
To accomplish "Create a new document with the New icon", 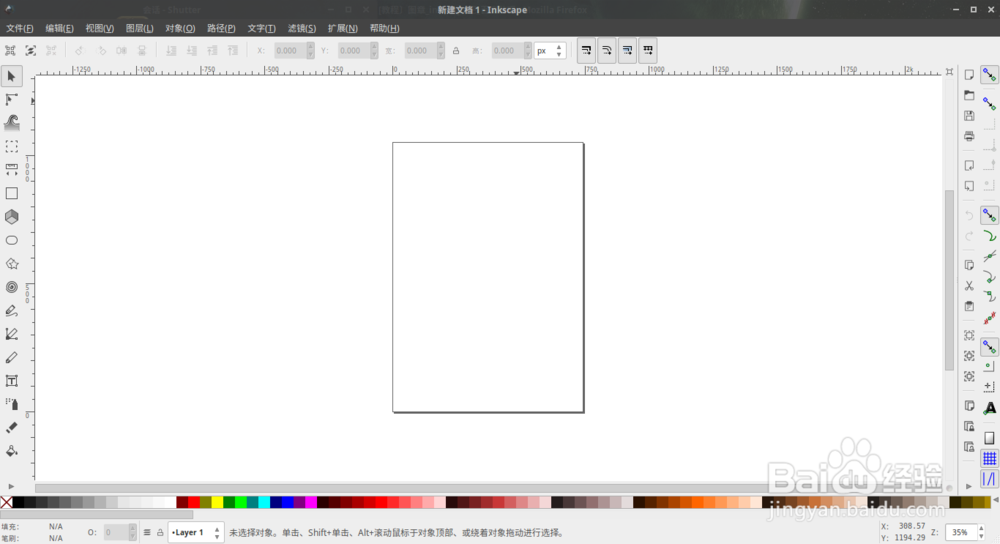I will click(969, 75).
